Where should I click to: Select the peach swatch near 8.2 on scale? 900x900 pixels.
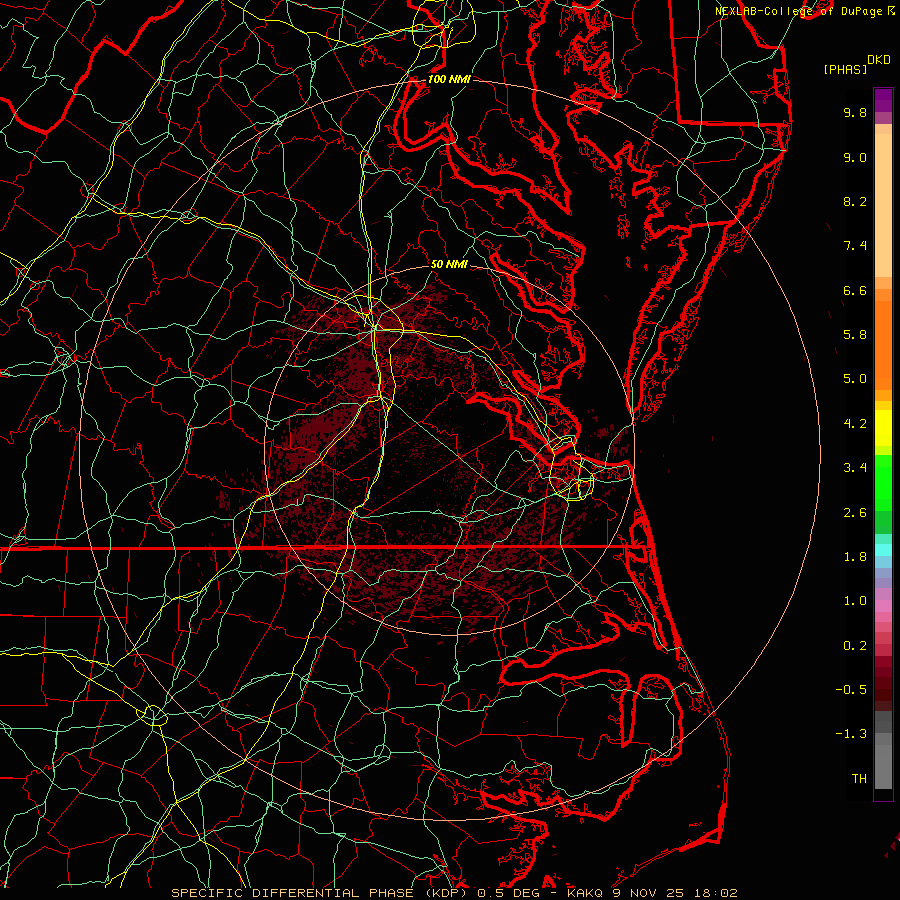[882, 202]
